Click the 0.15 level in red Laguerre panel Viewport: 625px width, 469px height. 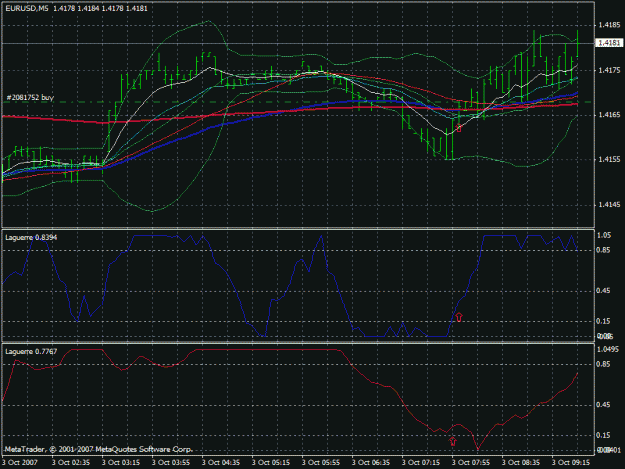coord(603,435)
